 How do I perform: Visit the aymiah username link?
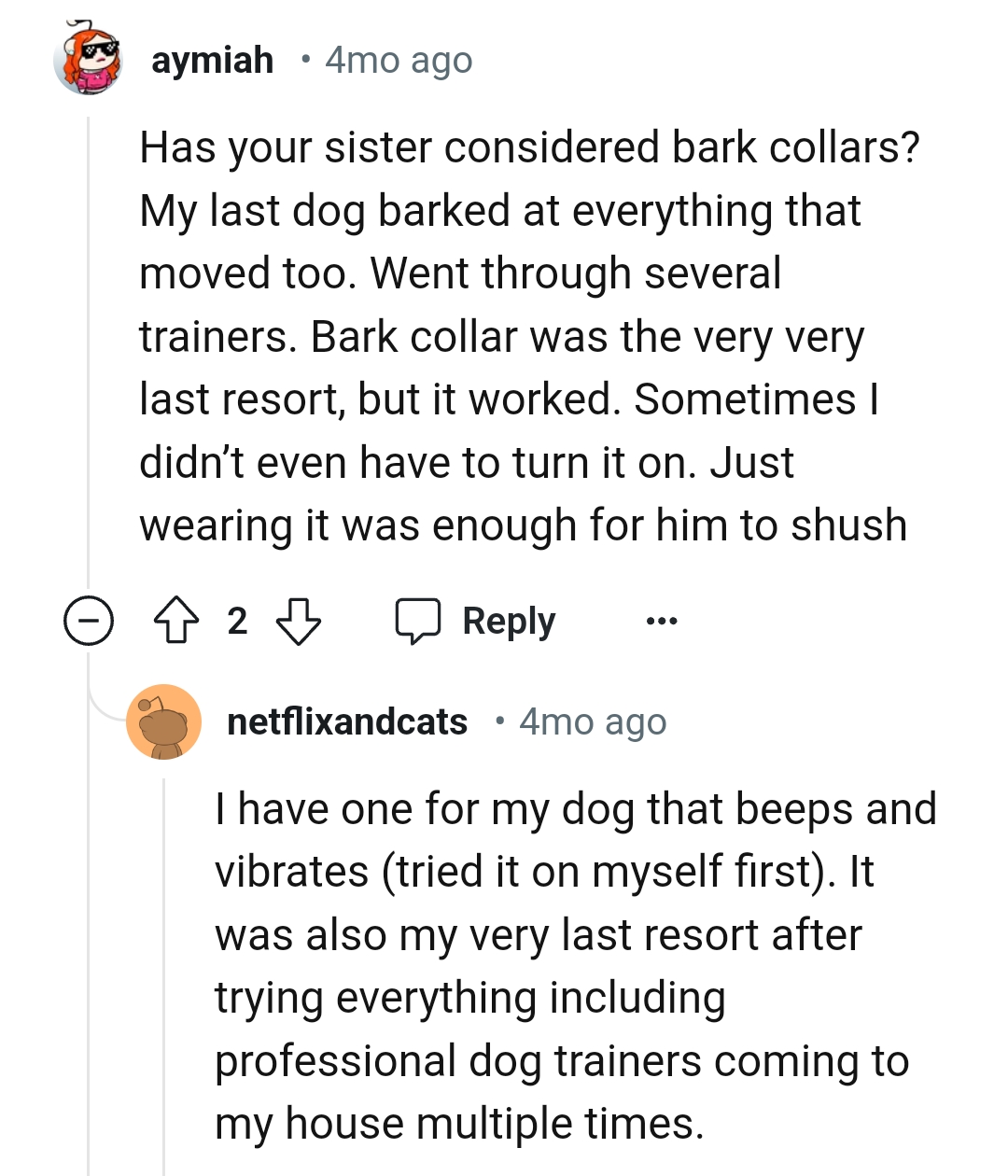pyautogui.click(x=212, y=61)
